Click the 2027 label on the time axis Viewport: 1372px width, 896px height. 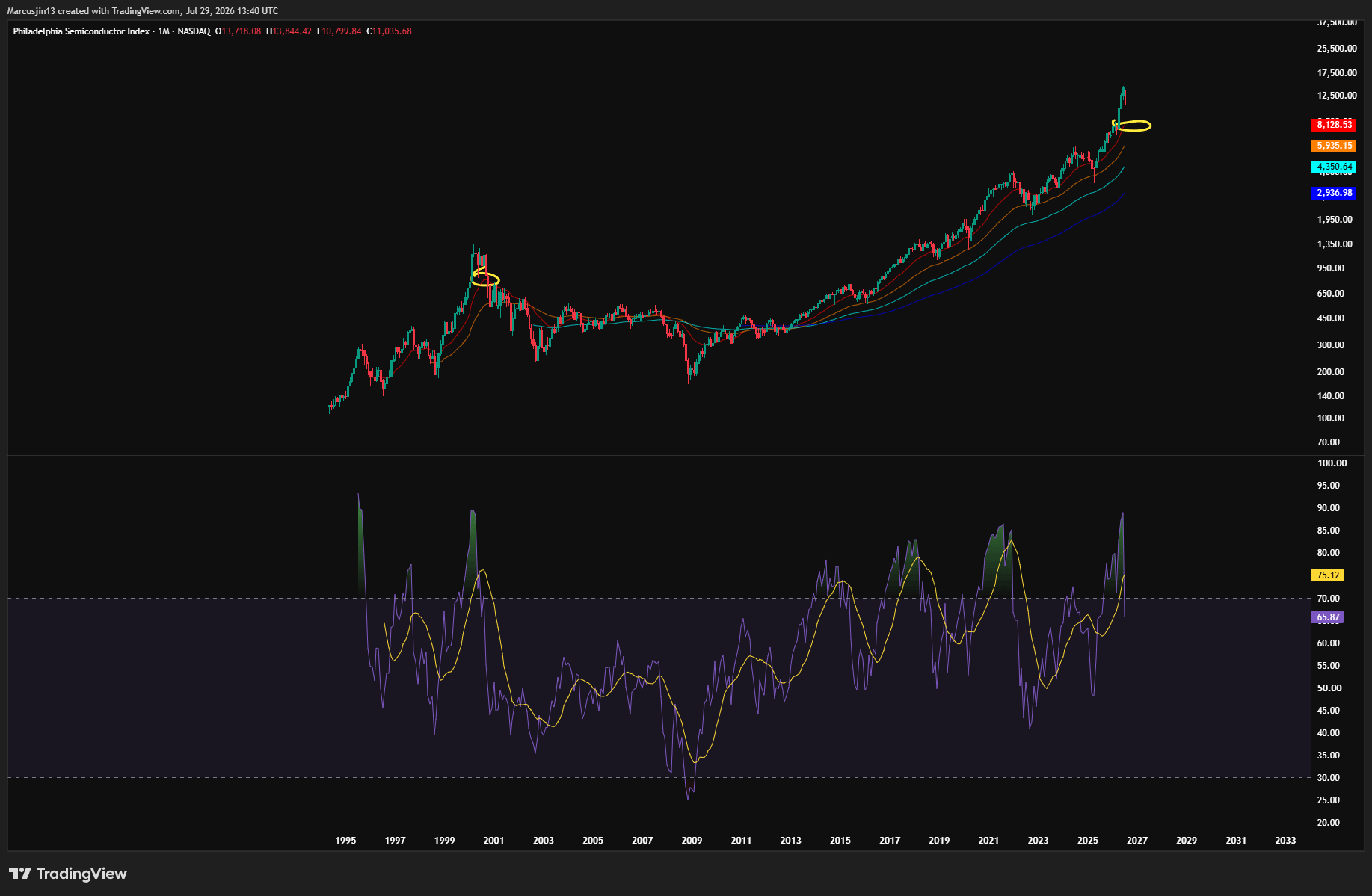click(1137, 841)
